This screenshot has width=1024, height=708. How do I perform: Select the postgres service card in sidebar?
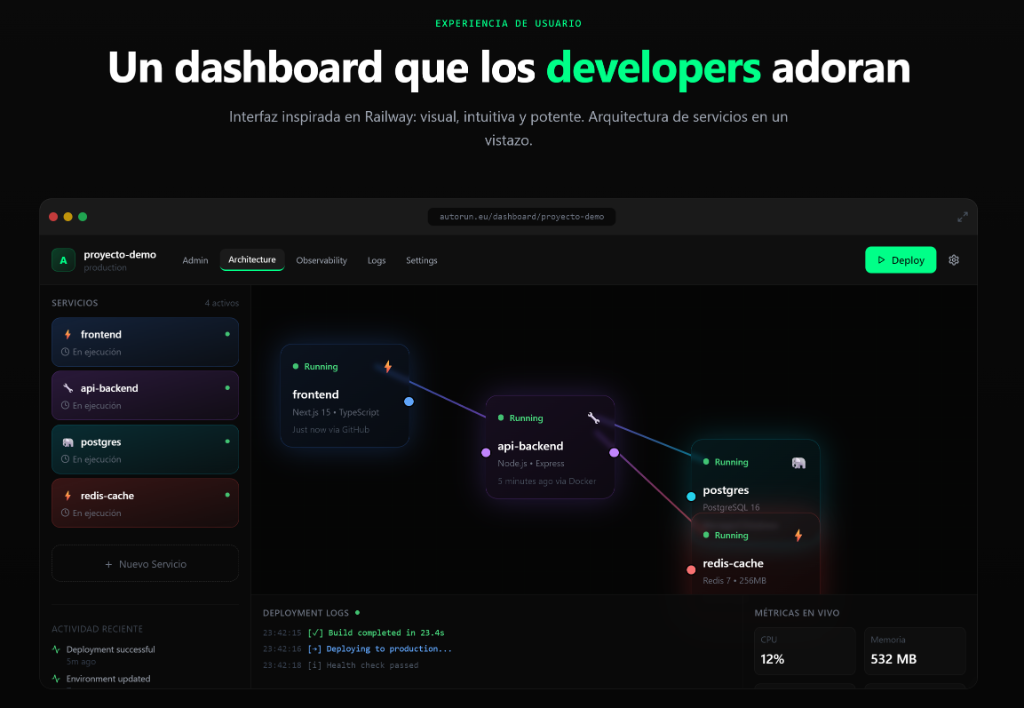coord(145,449)
